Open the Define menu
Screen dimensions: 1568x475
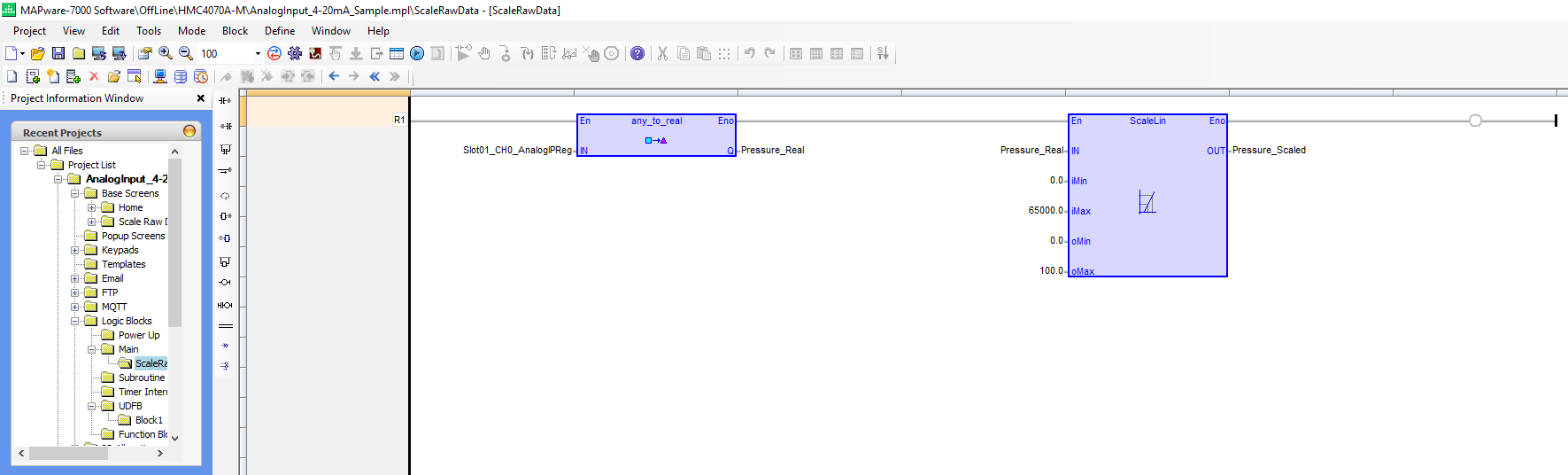click(280, 31)
